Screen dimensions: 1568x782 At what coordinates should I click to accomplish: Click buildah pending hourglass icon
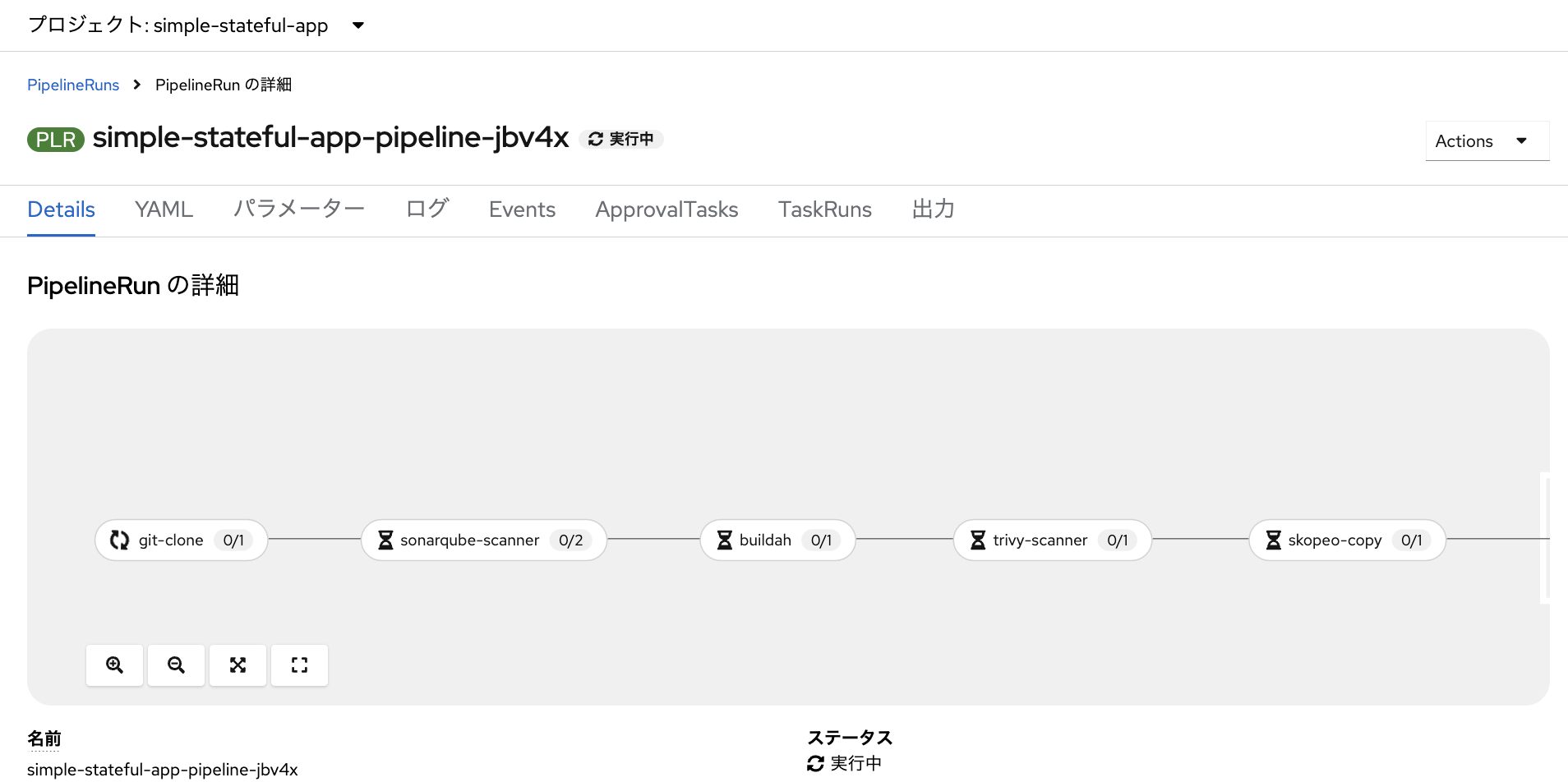[725, 540]
